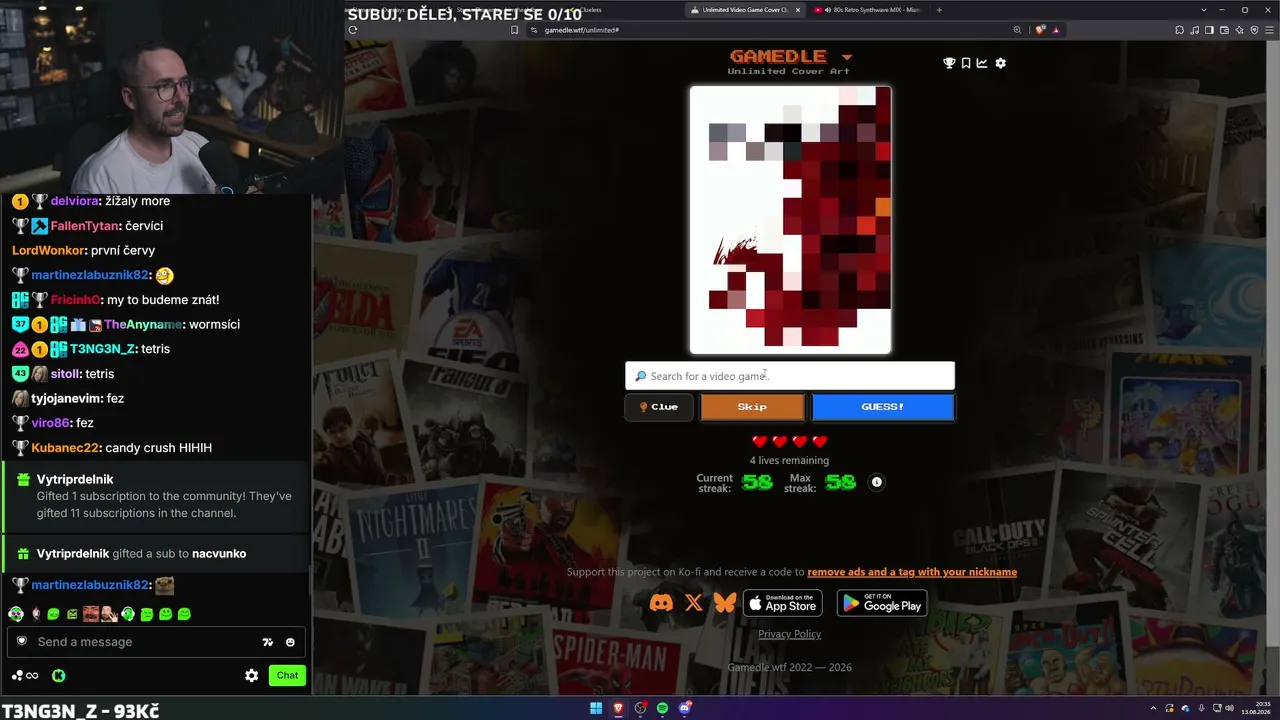Open Brave browser from the taskbar

click(618, 708)
